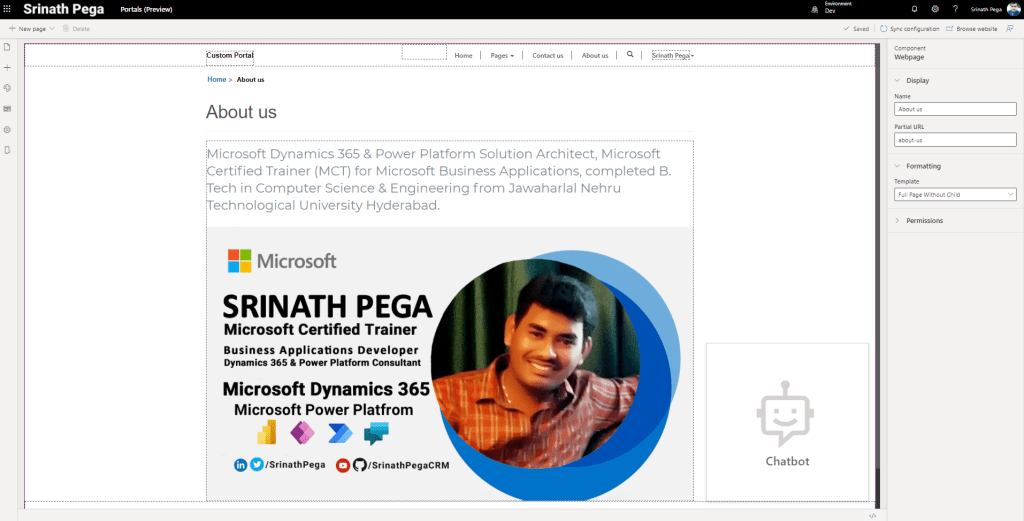Expand the Permissions section
Image resolution: width=1024 pixels, height=521 pixels.
pos(897,220)
